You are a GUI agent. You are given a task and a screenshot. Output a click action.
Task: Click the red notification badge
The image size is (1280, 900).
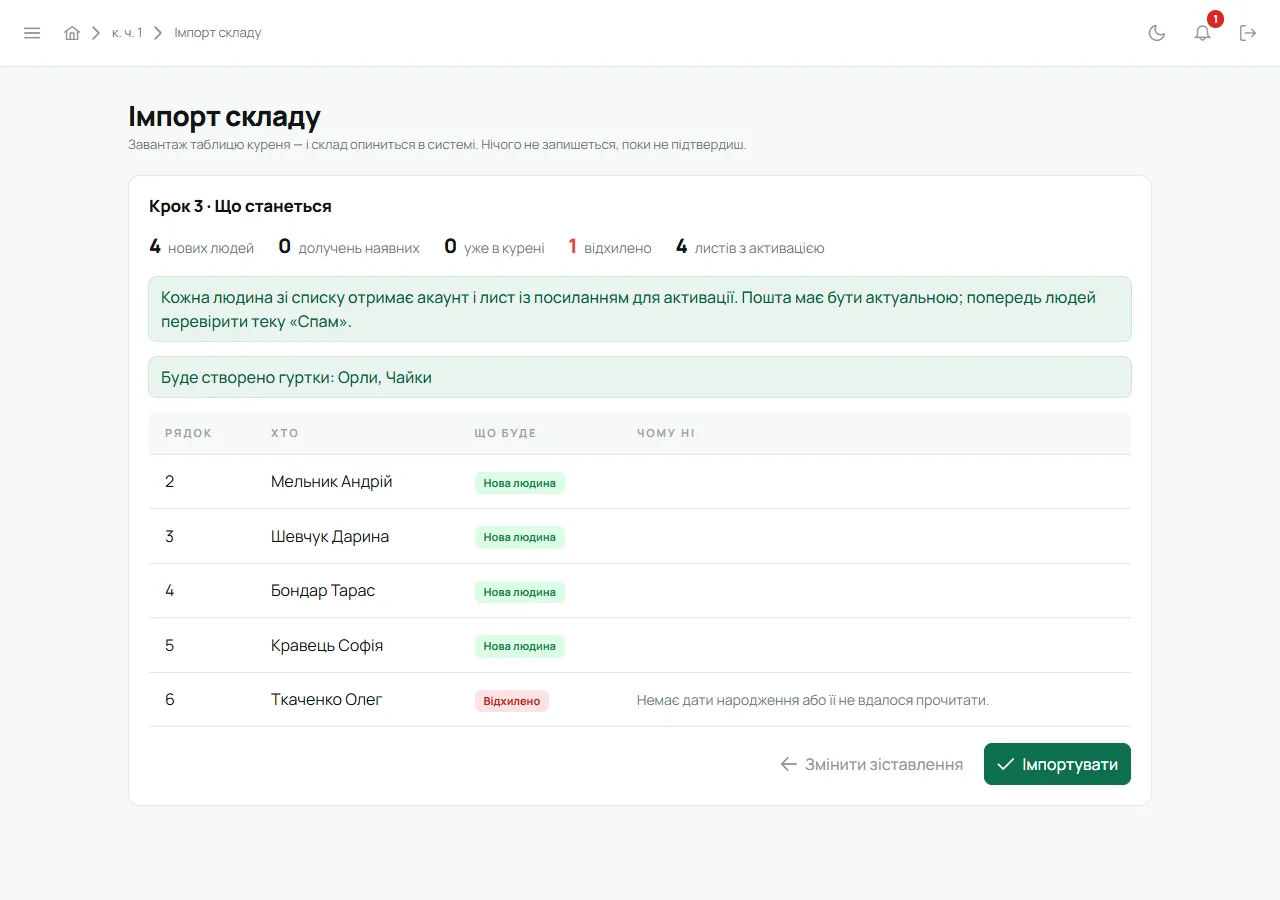point(1215,19)
